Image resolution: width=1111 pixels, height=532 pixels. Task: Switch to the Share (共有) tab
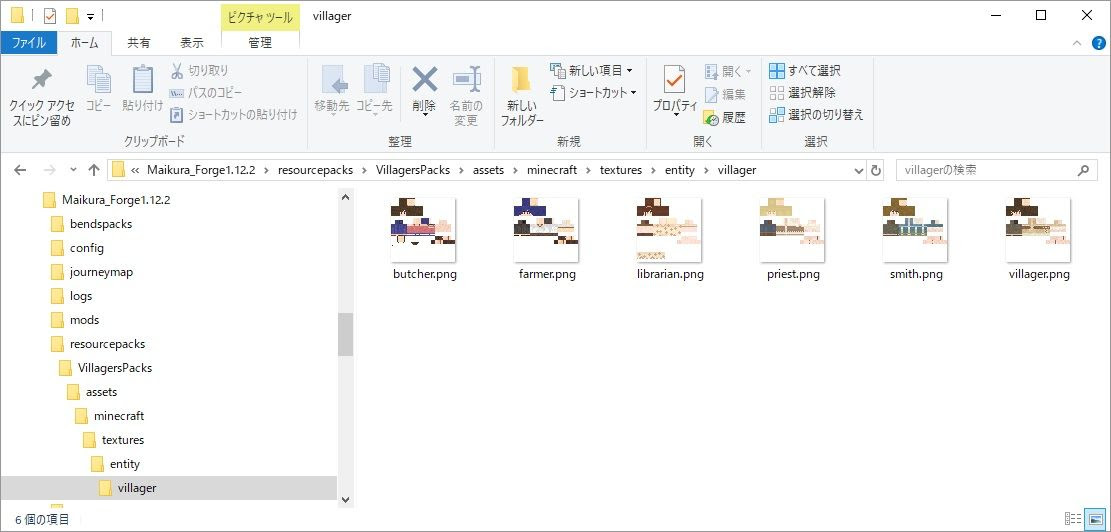click(139, 43)
